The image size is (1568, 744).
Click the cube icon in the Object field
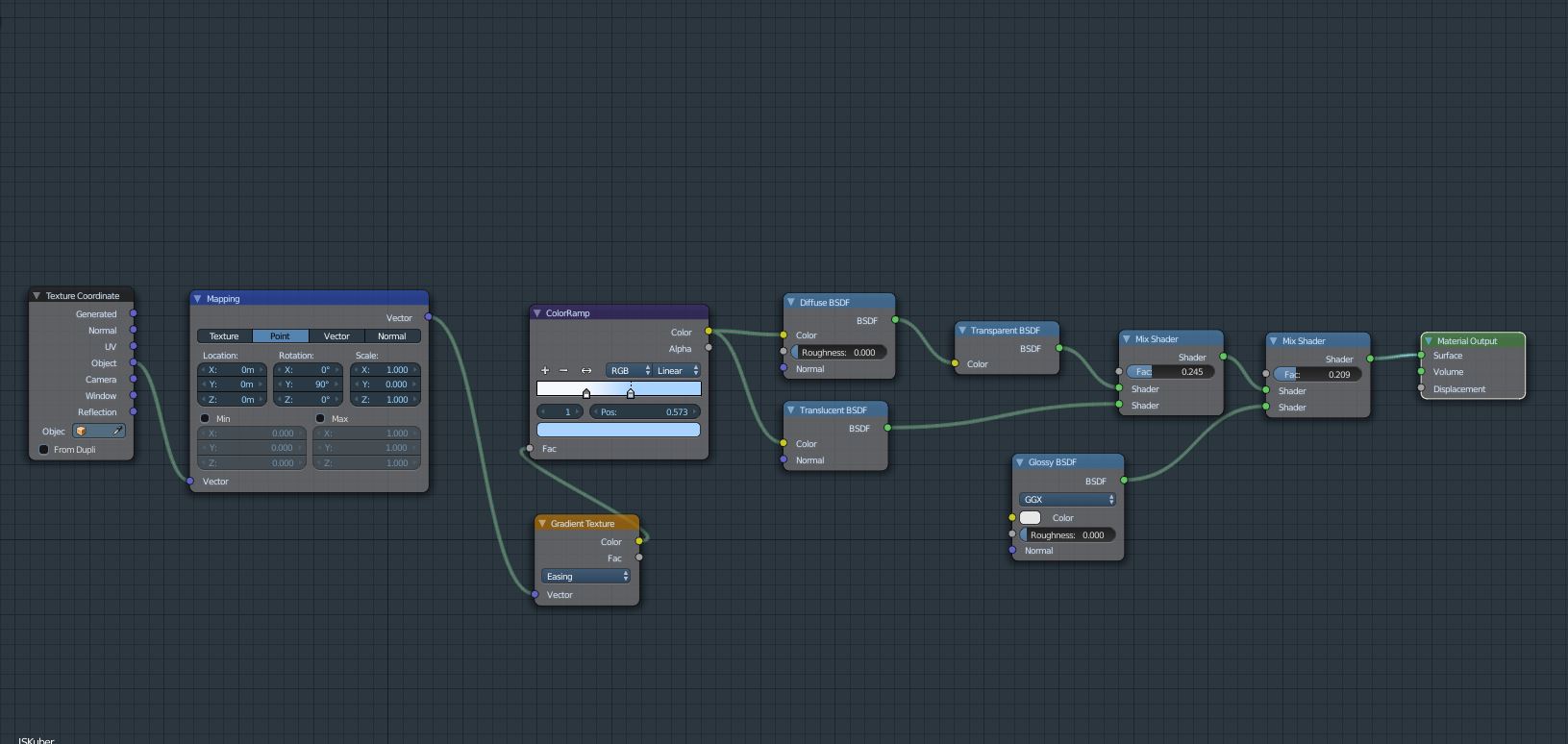pyautogui.click(x=81, y=431)
